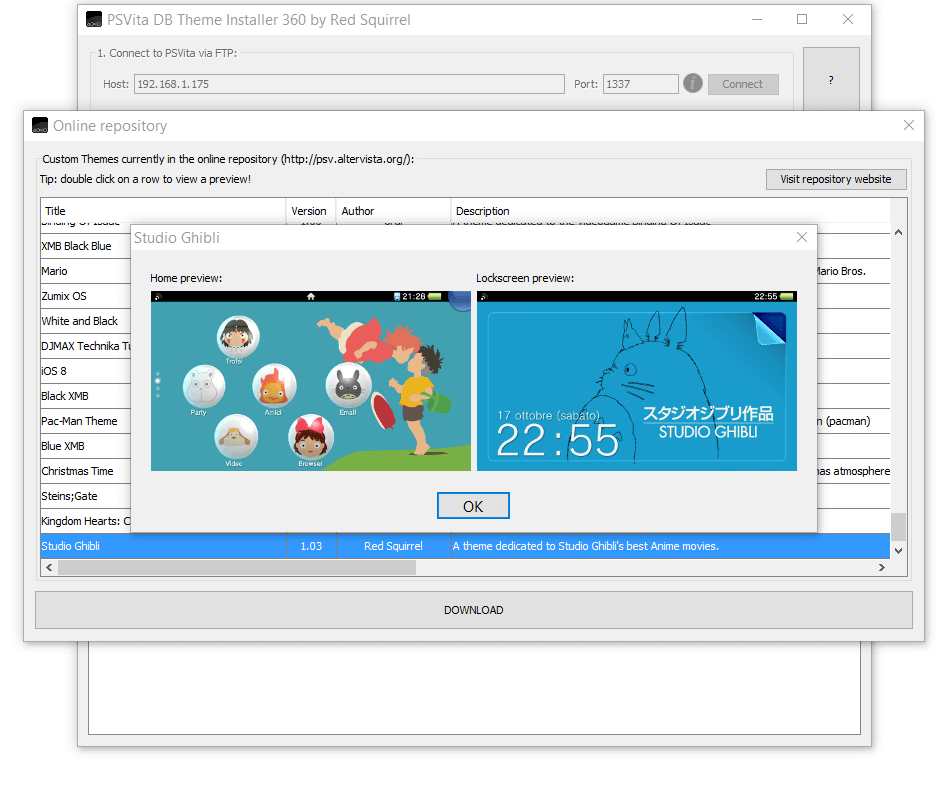Click the Home preview thumbnail image
This screenshot has height=791, width=951.
click(310, 380)
